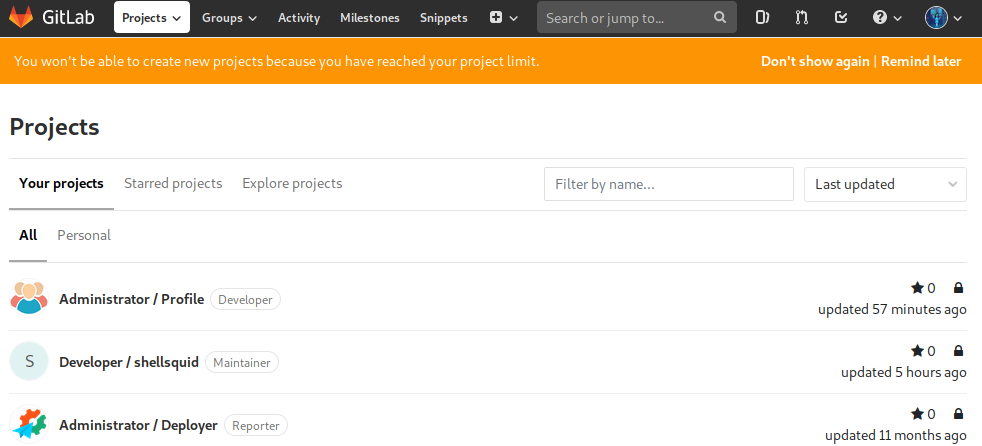982x446 pixels.
Task: Open the merge requests icon in navbar
Action: tap(802, 18)
